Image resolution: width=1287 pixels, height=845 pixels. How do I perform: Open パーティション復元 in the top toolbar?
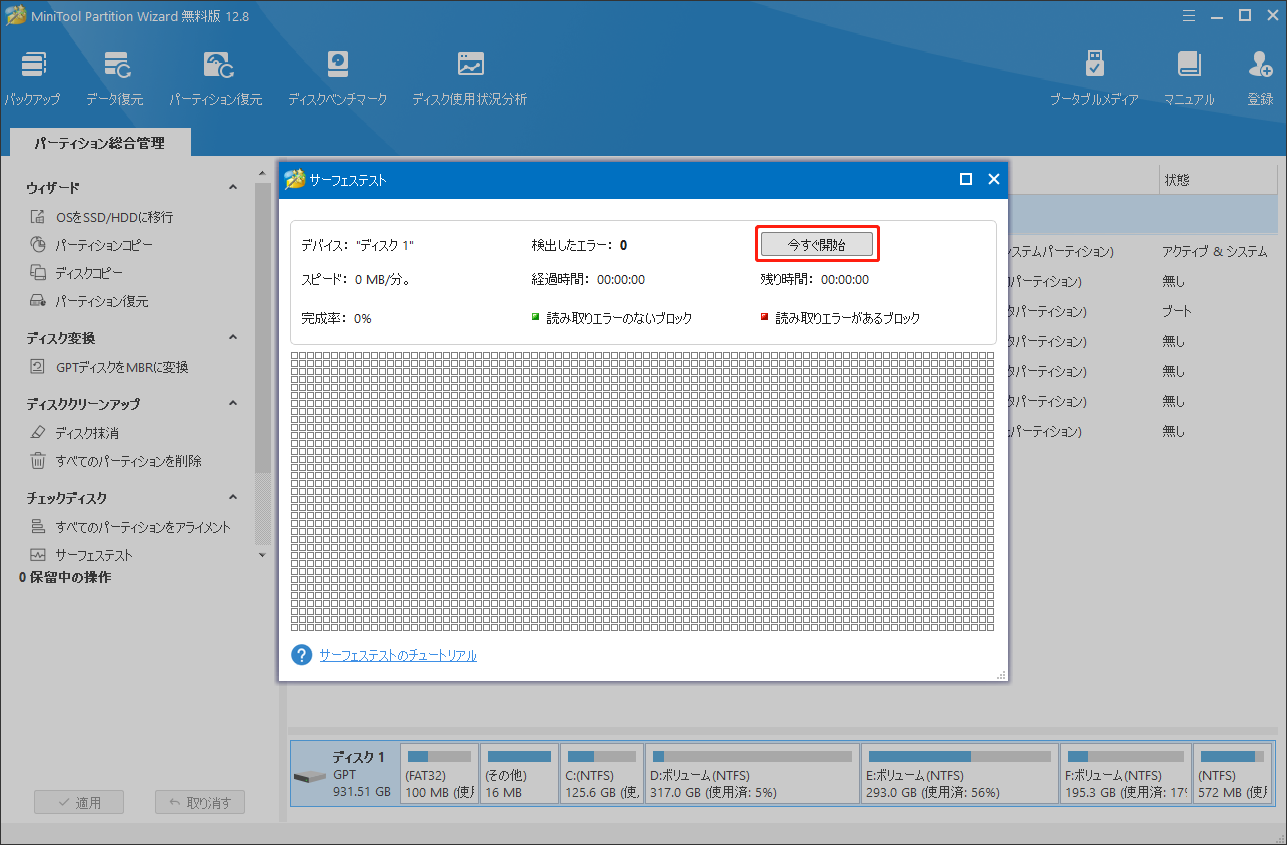tap(215, 79)
